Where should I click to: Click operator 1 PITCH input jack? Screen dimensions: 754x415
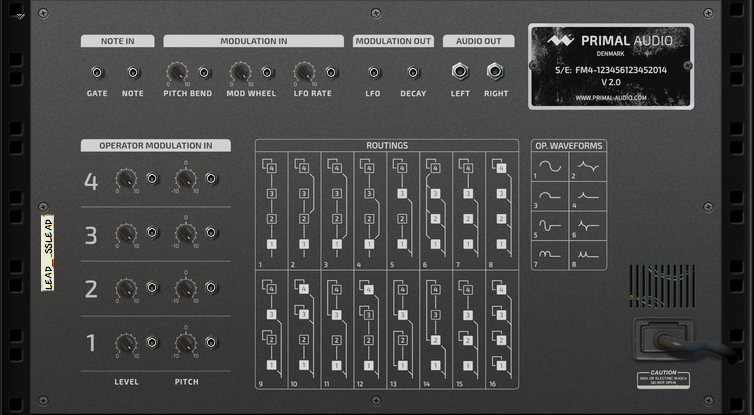(x=211, y=342)
